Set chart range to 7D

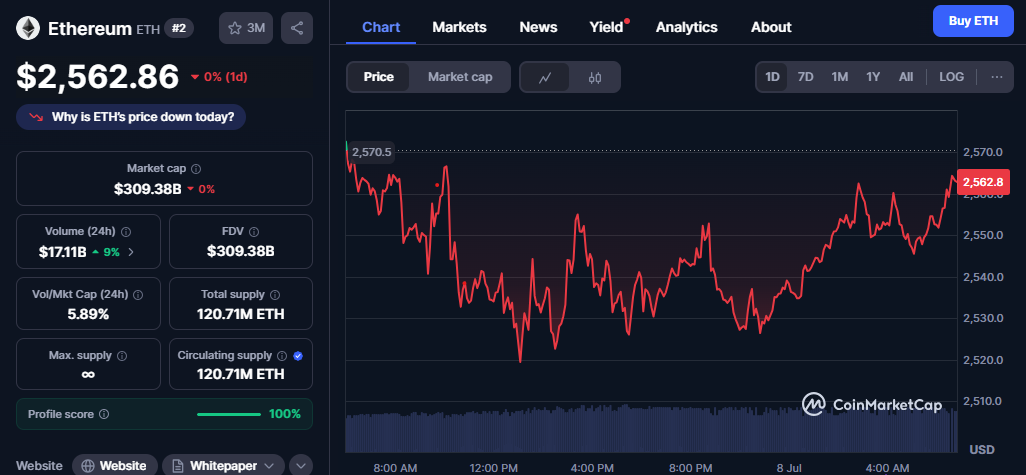pos(805,77)
